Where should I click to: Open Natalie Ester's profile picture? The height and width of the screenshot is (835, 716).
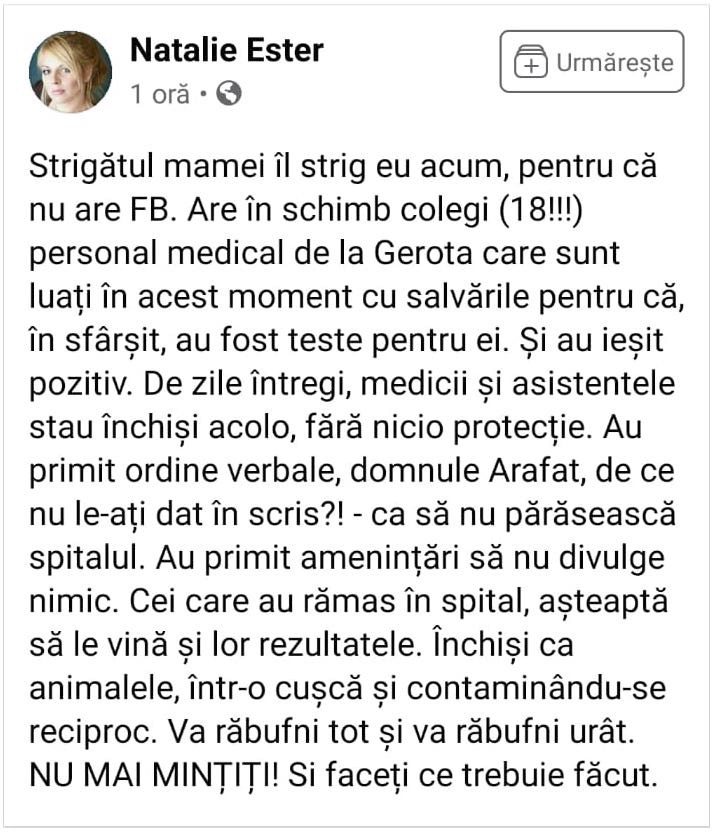(x=70, y=71)
